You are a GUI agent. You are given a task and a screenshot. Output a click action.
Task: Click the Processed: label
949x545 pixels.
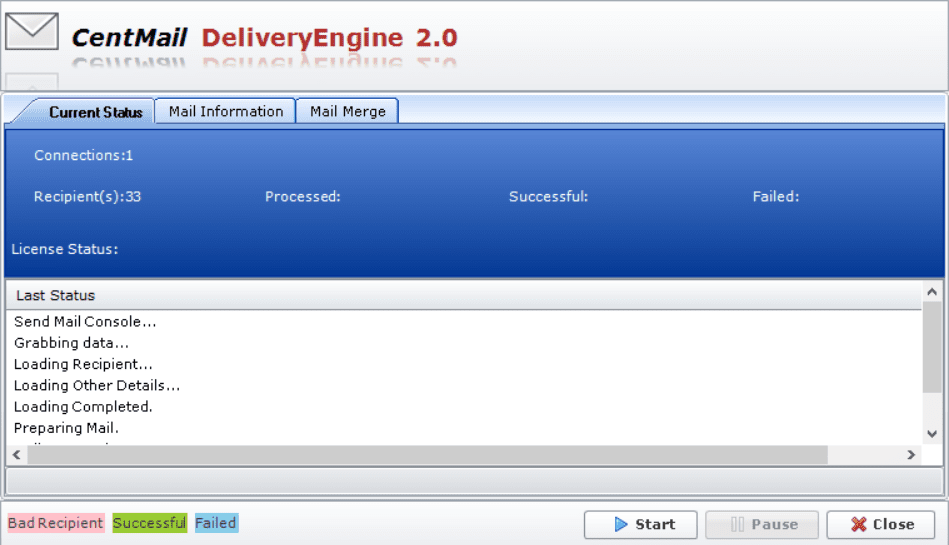(x=303, y=197)
